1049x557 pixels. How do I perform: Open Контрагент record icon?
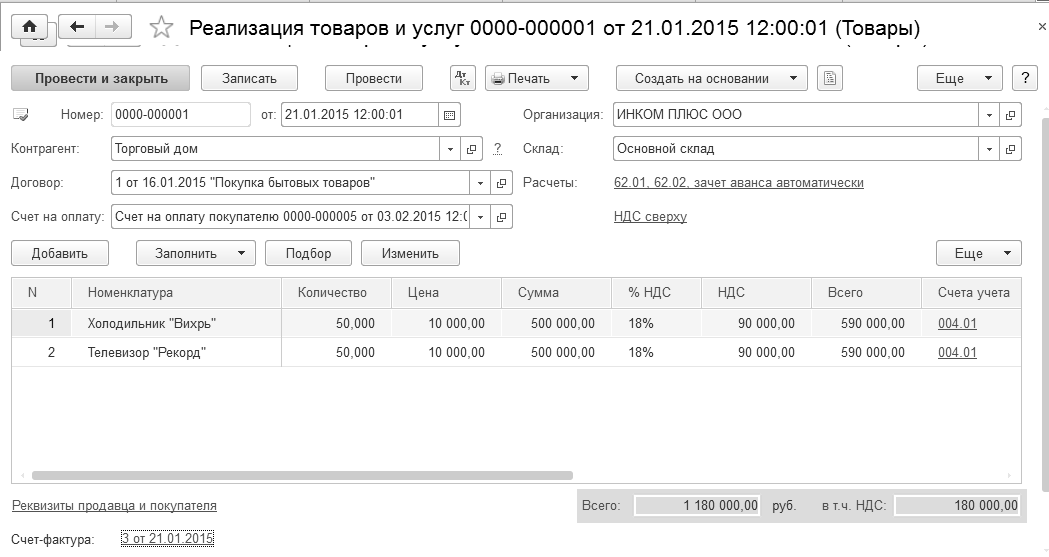point(471,149)
